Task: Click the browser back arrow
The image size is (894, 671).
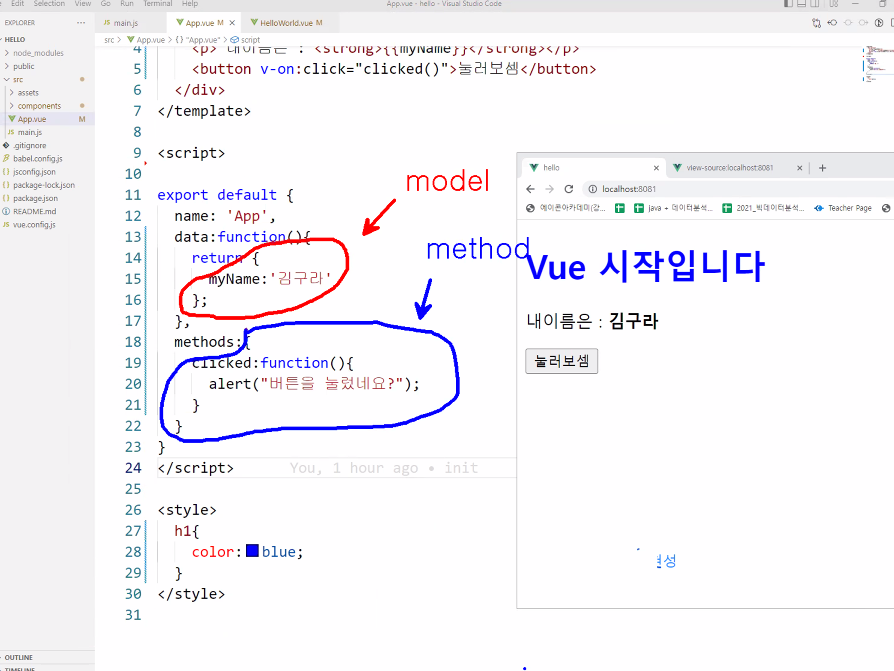Action: (530, 189)
